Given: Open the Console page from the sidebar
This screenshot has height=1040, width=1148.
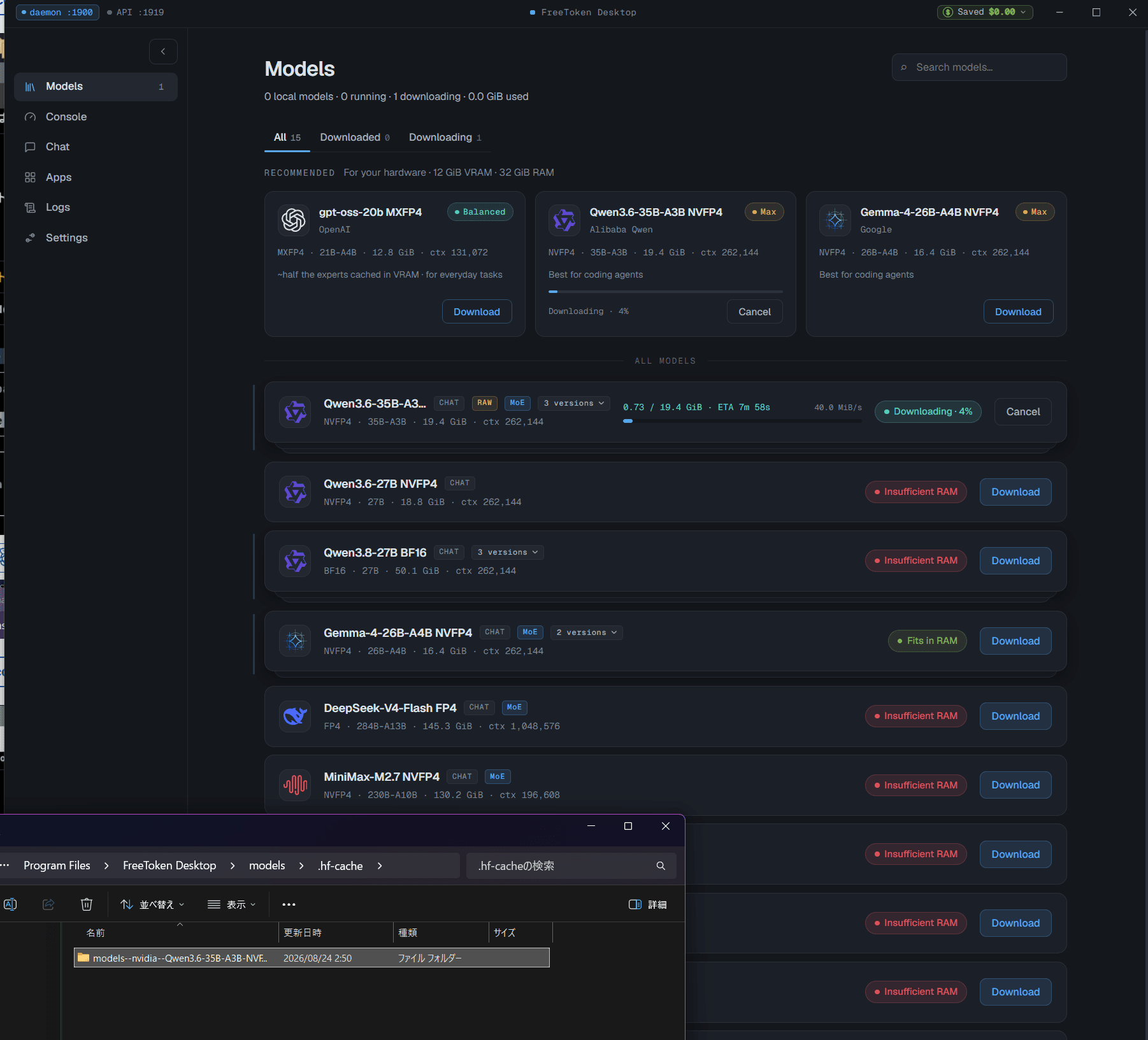Looking at the screenshot, I should (96, 117).
